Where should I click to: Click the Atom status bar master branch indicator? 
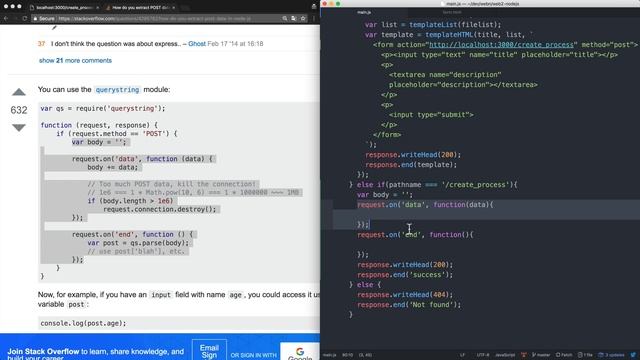click(541, 355)
